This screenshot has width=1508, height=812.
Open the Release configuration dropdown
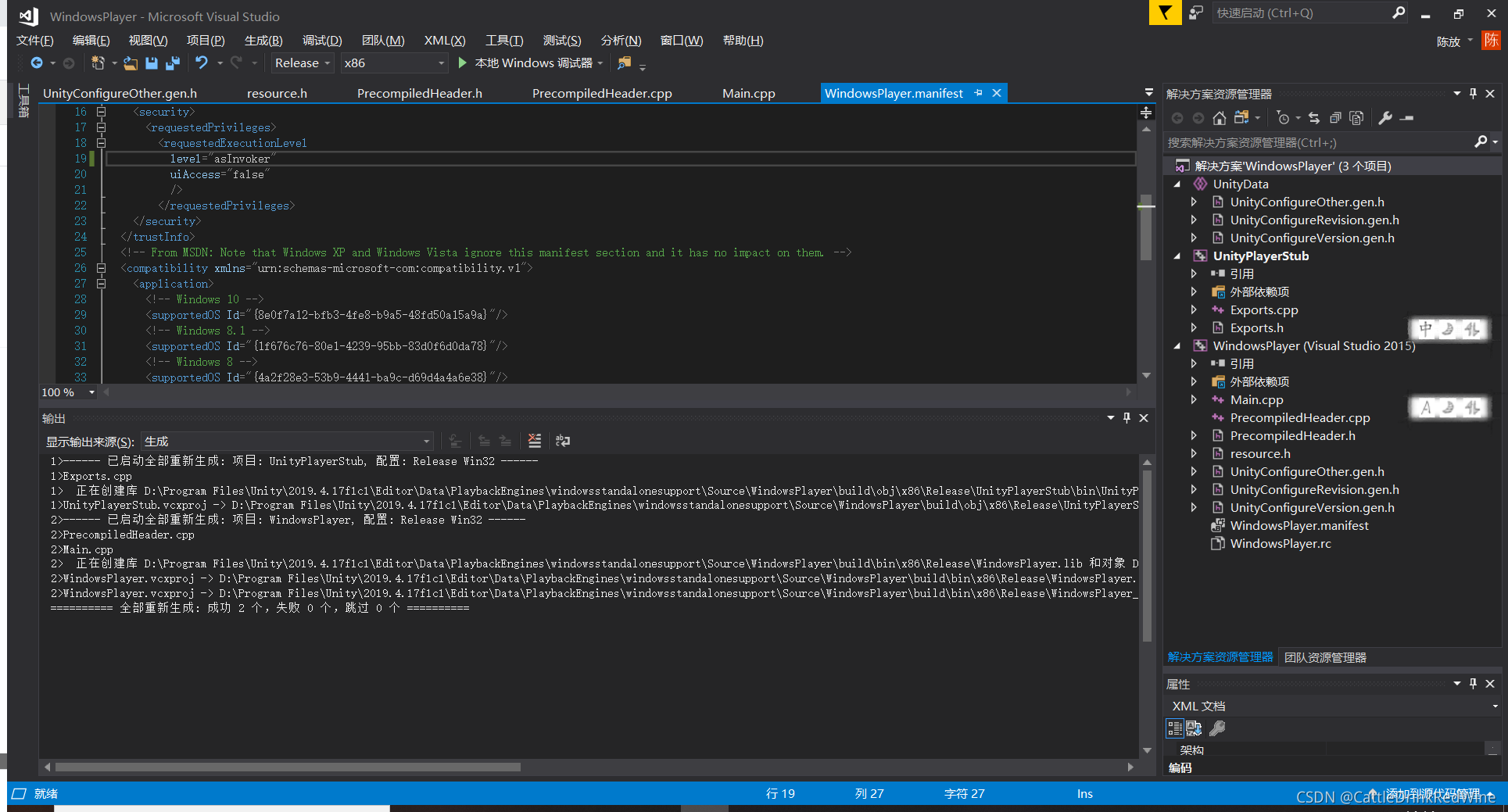tap(303, 63)
